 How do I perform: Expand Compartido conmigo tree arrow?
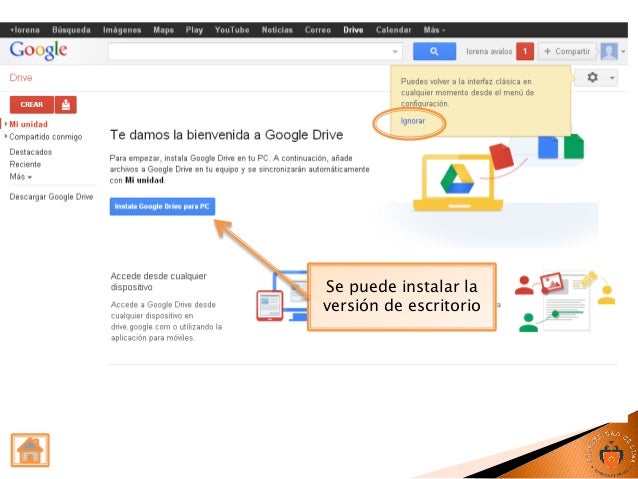click(x=6, y=136)
